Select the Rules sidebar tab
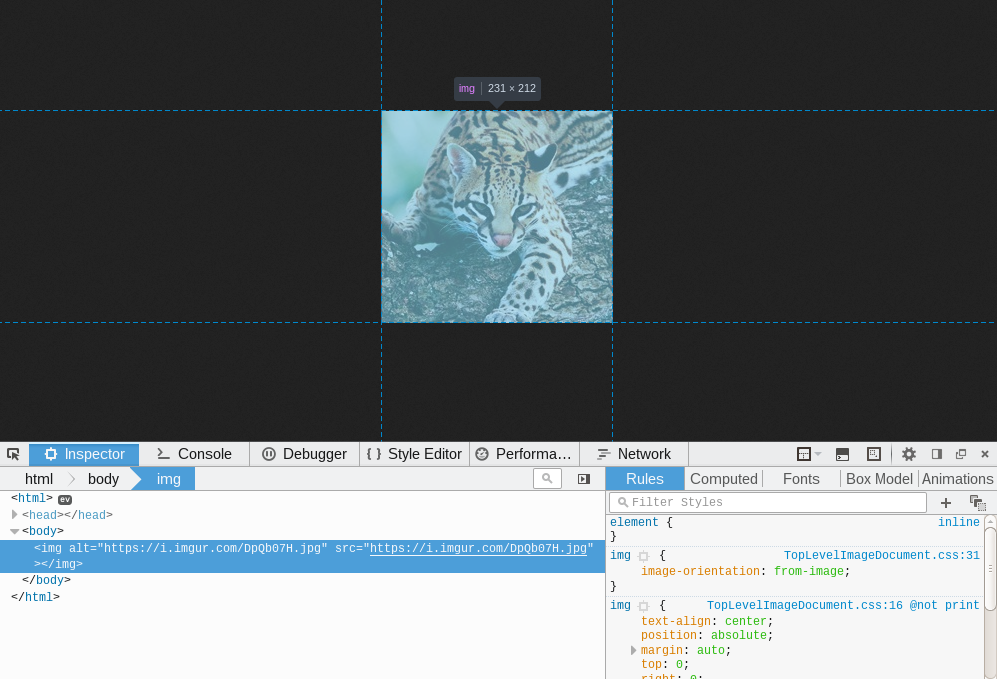The image size is (997, 679). click(645, 479)
